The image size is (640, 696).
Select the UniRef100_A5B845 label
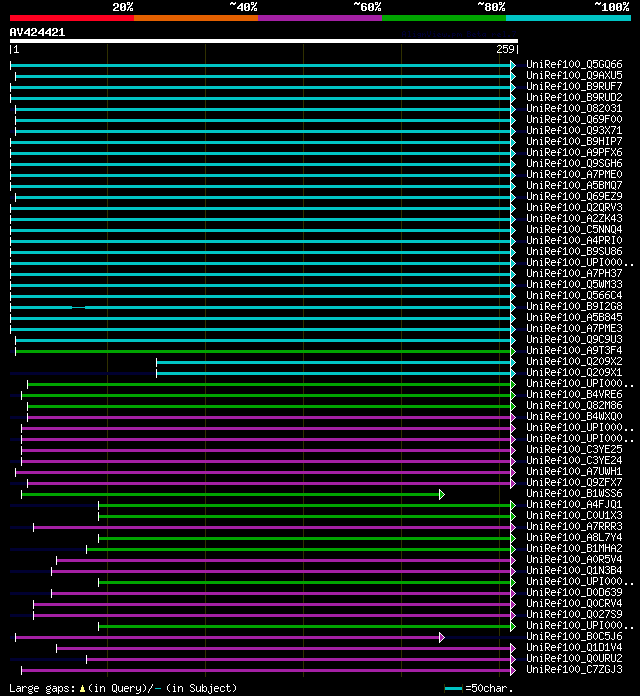574,318
